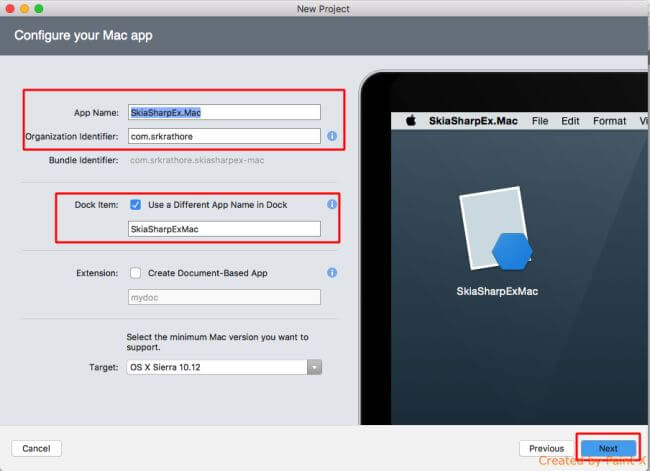650x471 pixels.
Task: Click the green zoom window button
Action: tap(39, 8)
